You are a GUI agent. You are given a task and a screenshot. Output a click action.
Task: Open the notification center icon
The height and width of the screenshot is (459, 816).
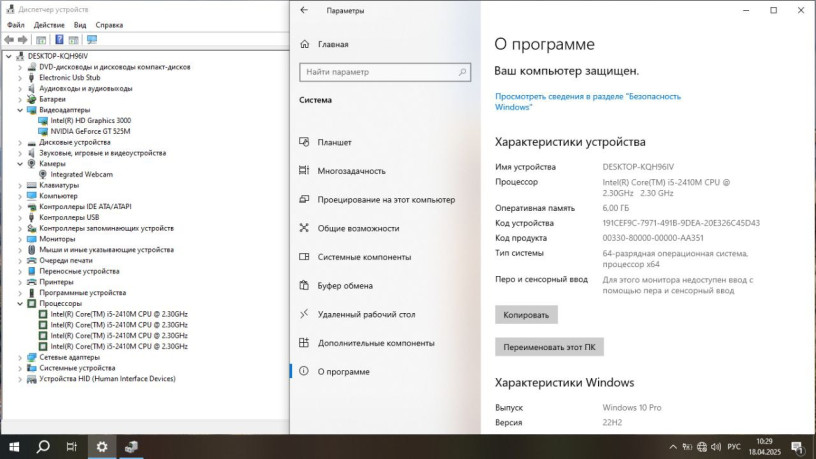(797, 447)
